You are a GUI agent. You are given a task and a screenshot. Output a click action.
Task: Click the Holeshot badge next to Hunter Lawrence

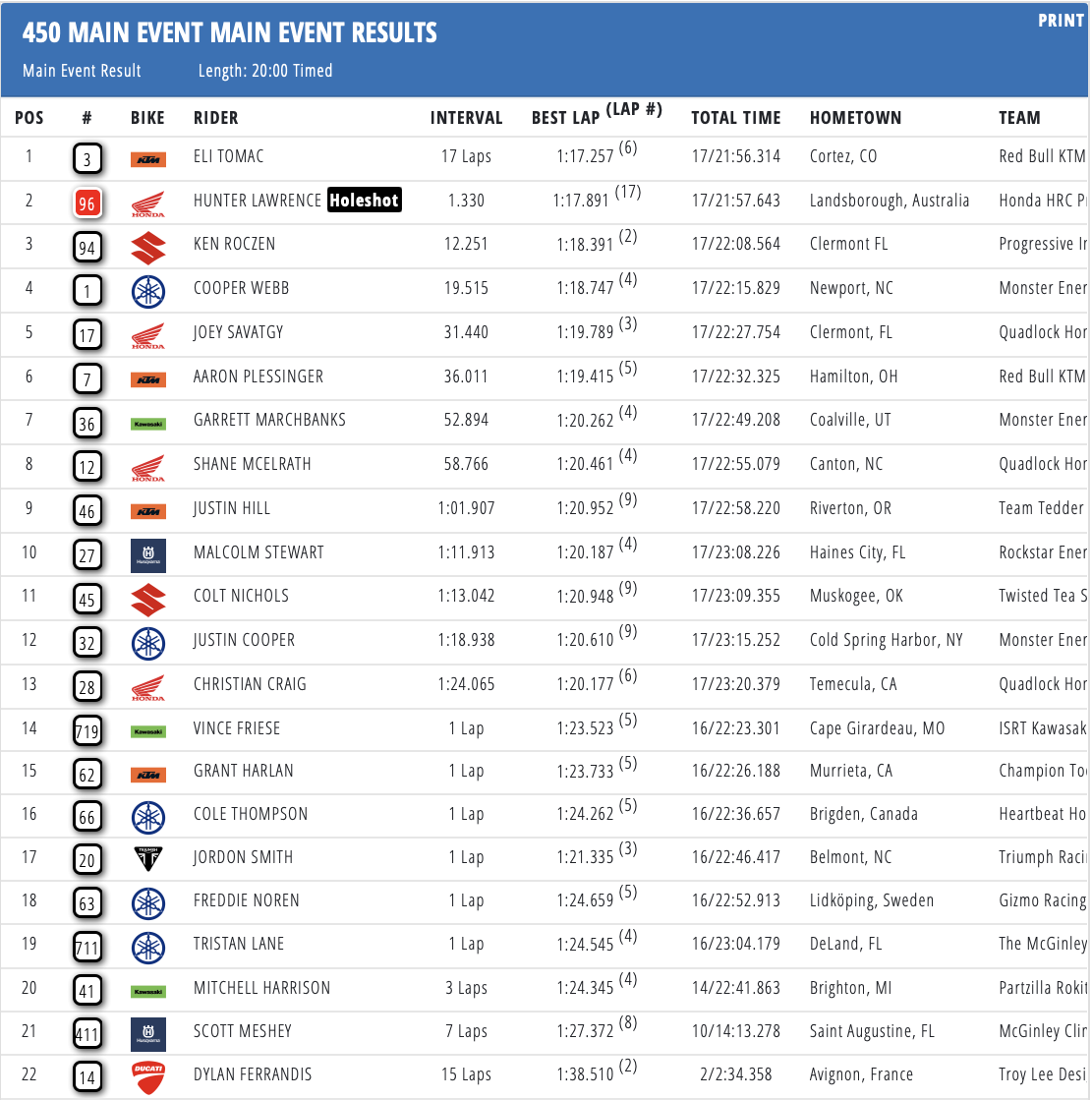coord(365,201)
